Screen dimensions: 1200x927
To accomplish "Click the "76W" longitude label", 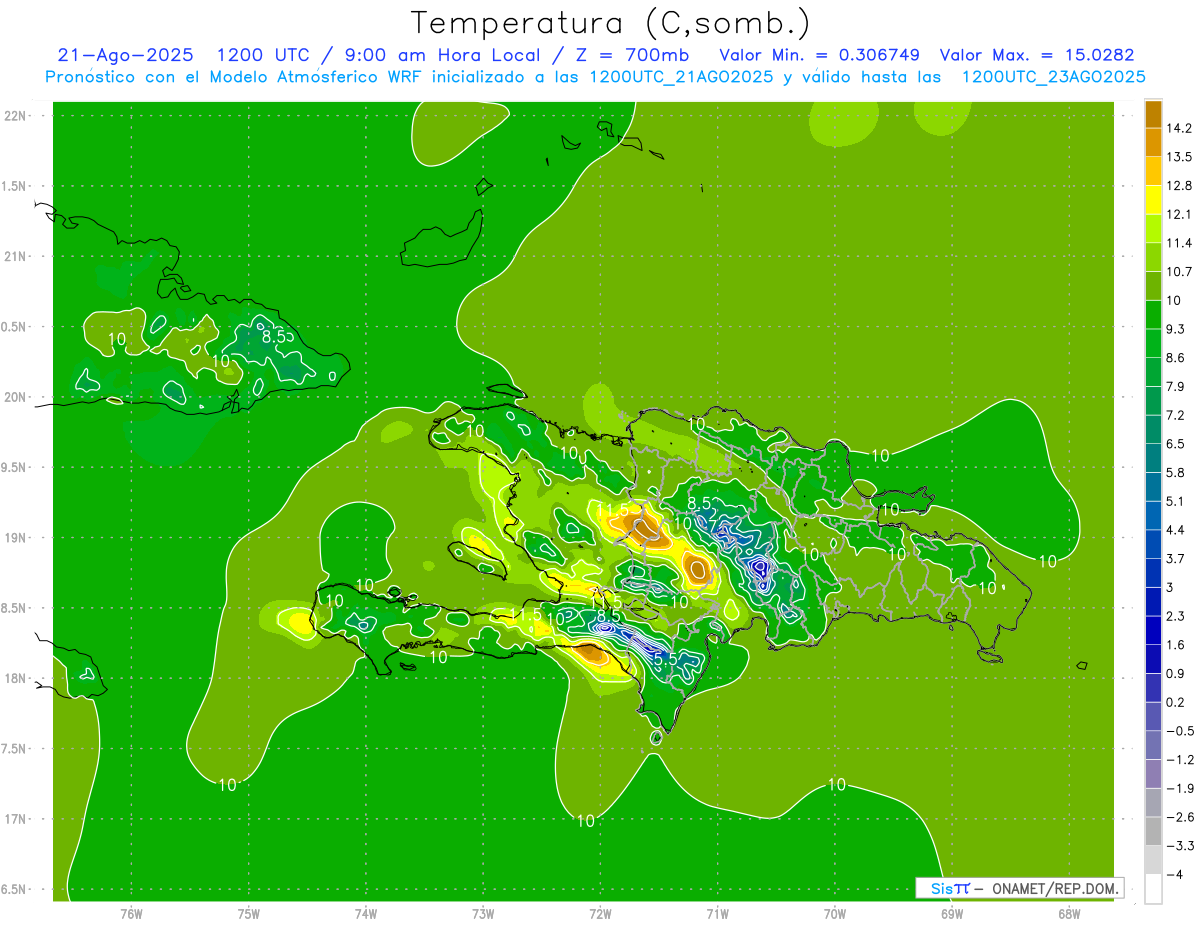I will click(131, 914).
